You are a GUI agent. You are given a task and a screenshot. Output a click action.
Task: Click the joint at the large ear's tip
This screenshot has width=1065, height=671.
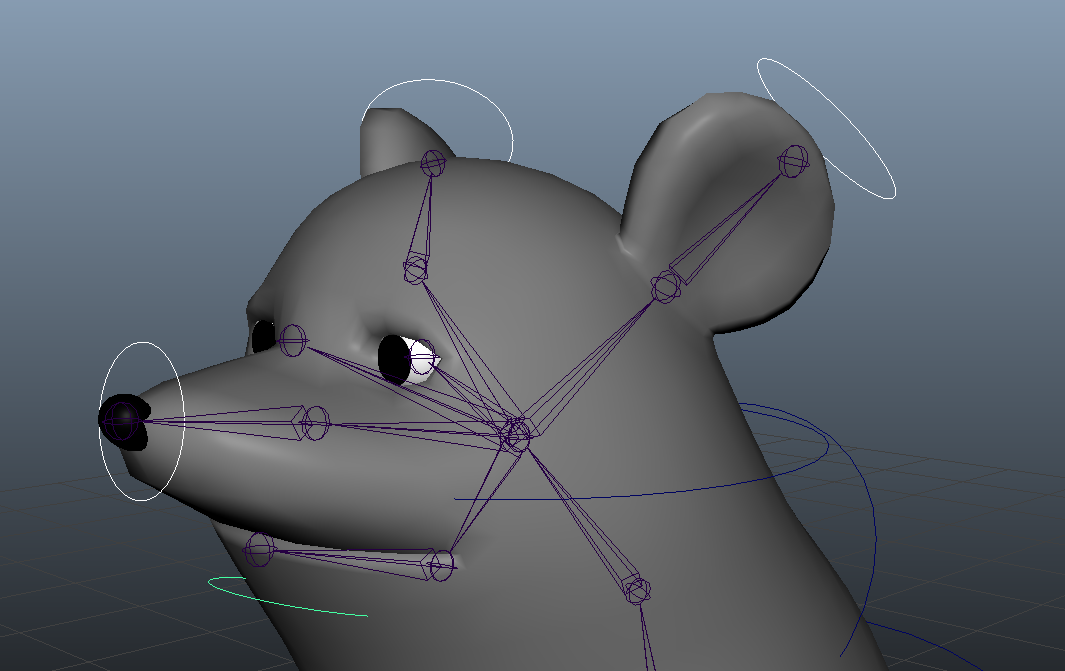pos(793,161)
